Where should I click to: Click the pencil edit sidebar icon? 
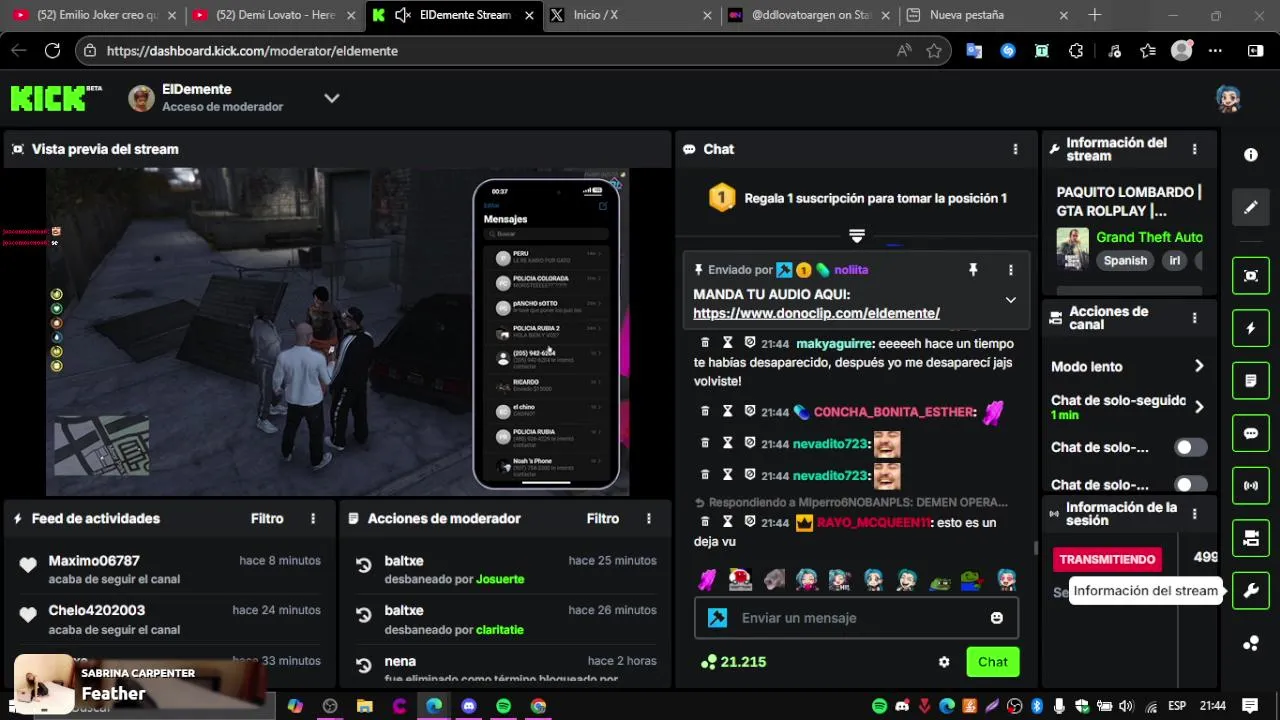pyautogui.click(x=1251, y=207)
